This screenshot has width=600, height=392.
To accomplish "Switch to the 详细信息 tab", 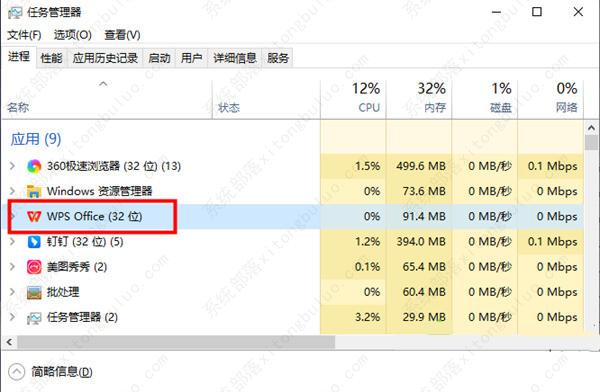I will [235, 58].
